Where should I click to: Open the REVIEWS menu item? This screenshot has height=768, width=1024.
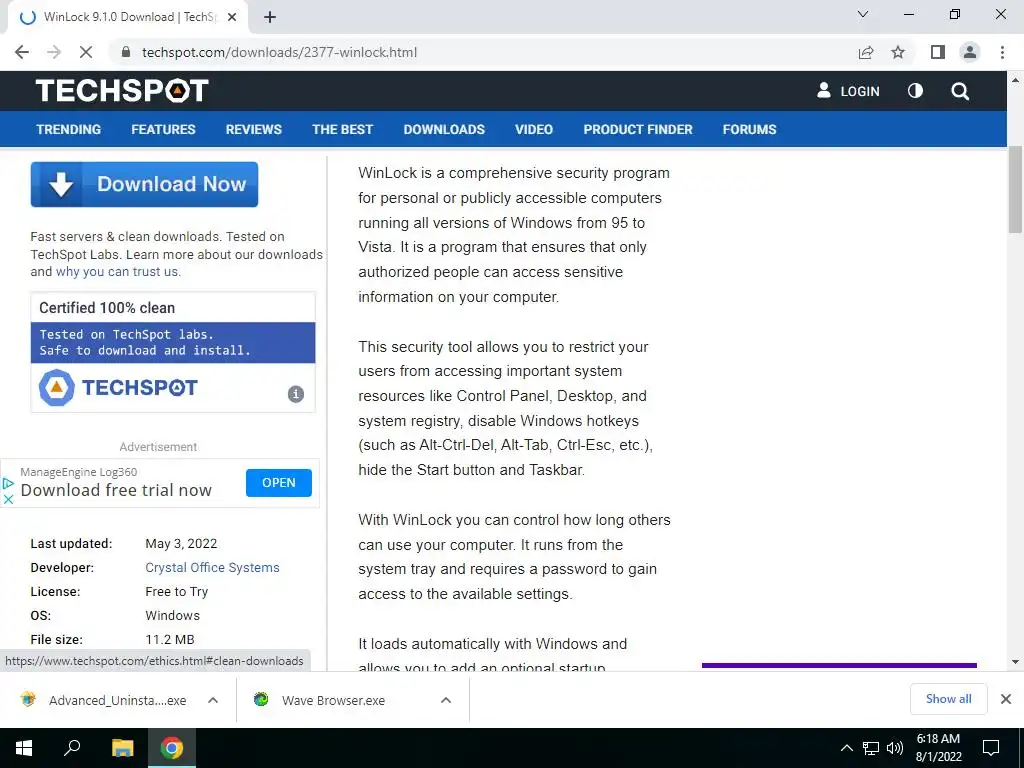(x=254, y=129)
